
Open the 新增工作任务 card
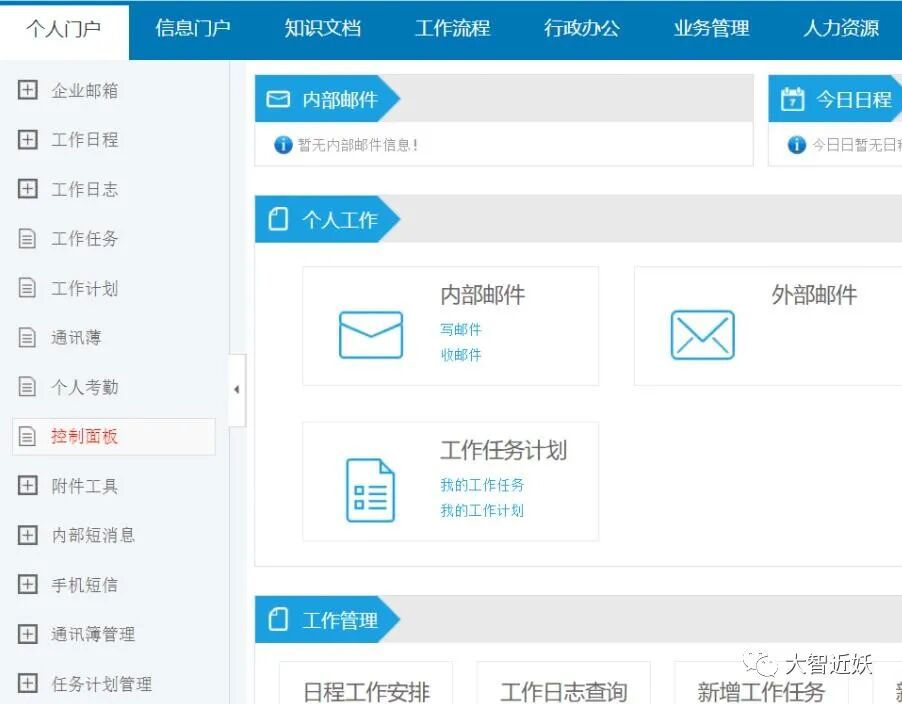(x=760, y=683)
